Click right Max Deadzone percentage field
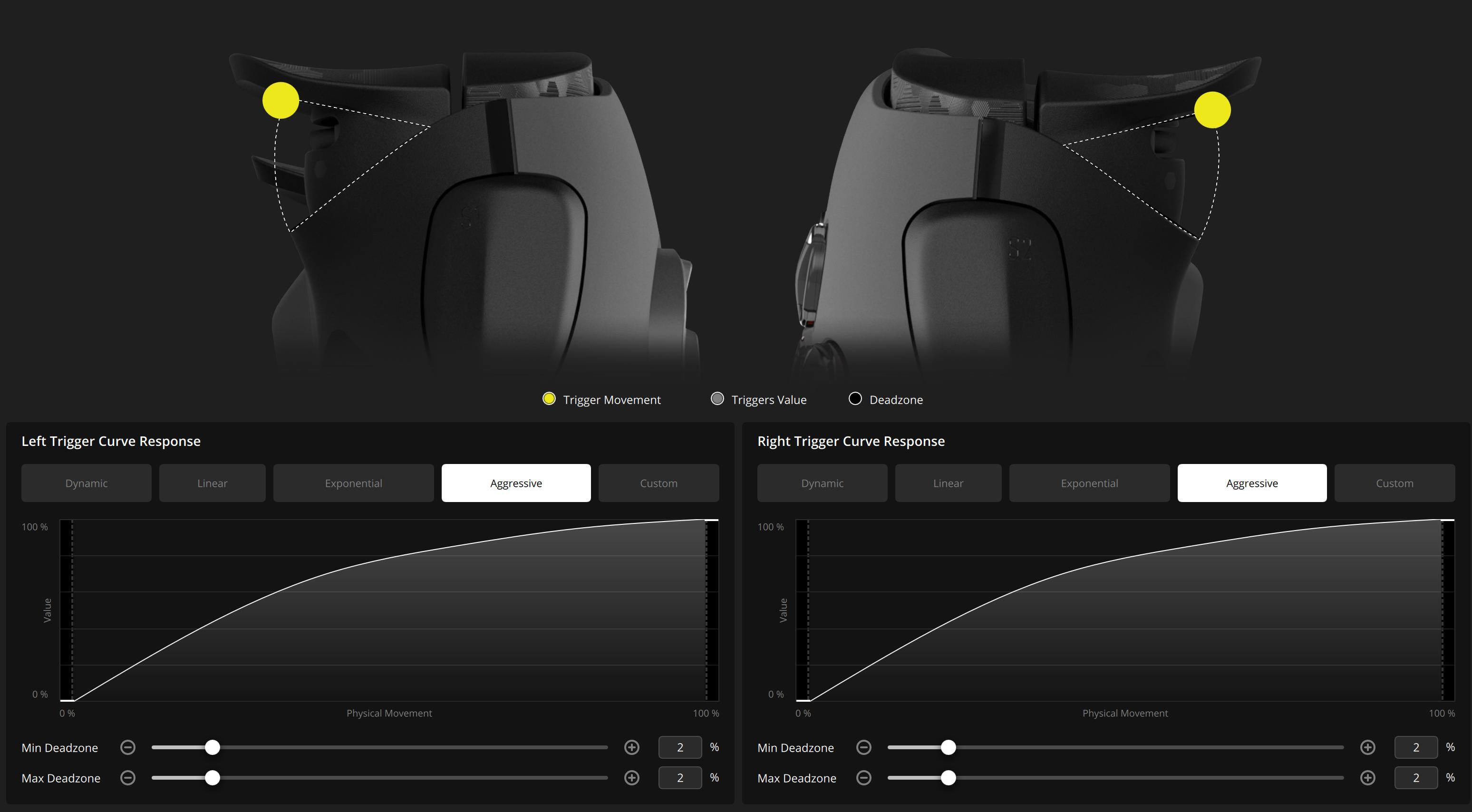The width and height of the screenshot is (1472, 812). [1416, 778]
